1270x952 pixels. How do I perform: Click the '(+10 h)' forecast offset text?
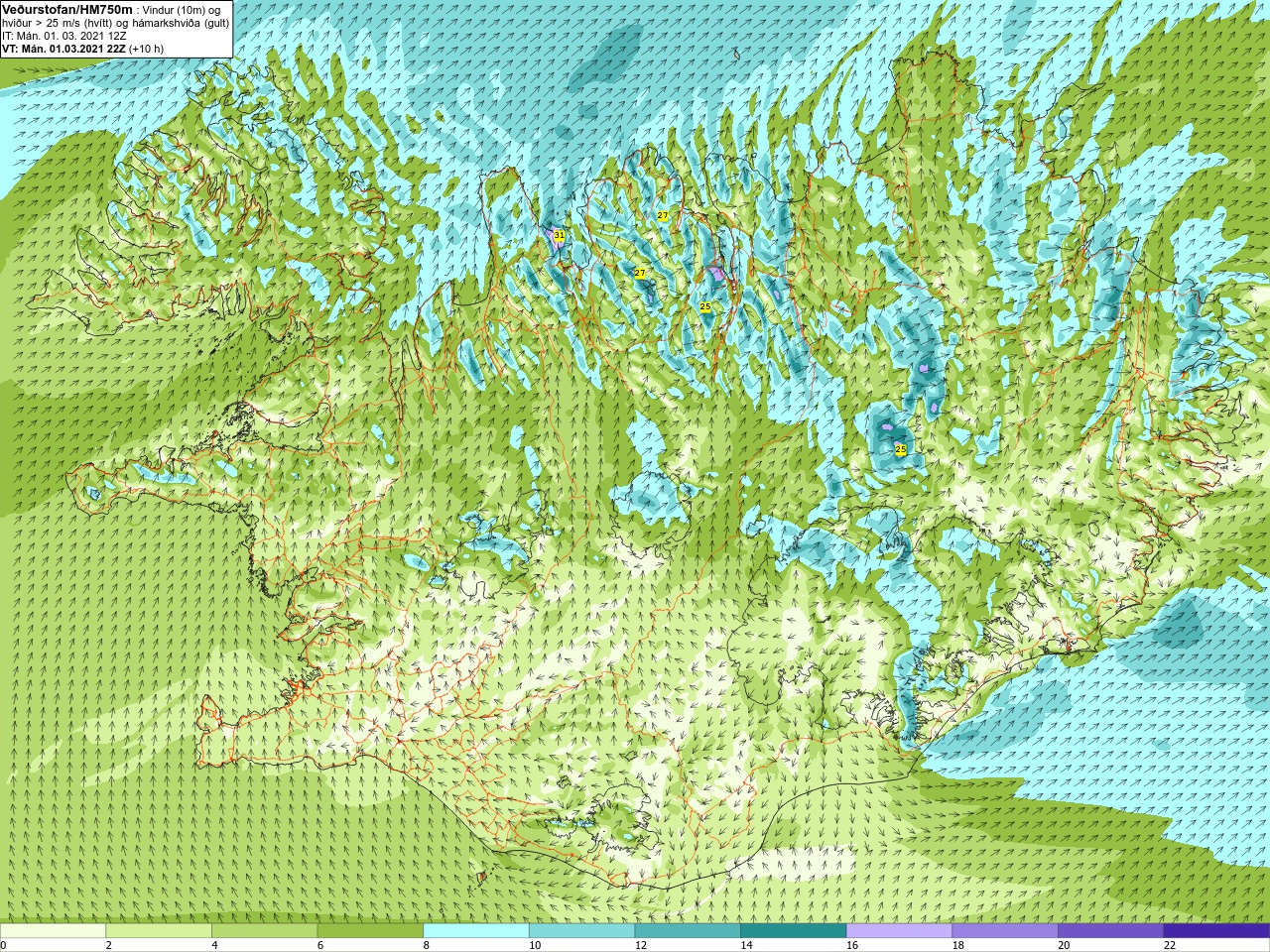[147, 48]
